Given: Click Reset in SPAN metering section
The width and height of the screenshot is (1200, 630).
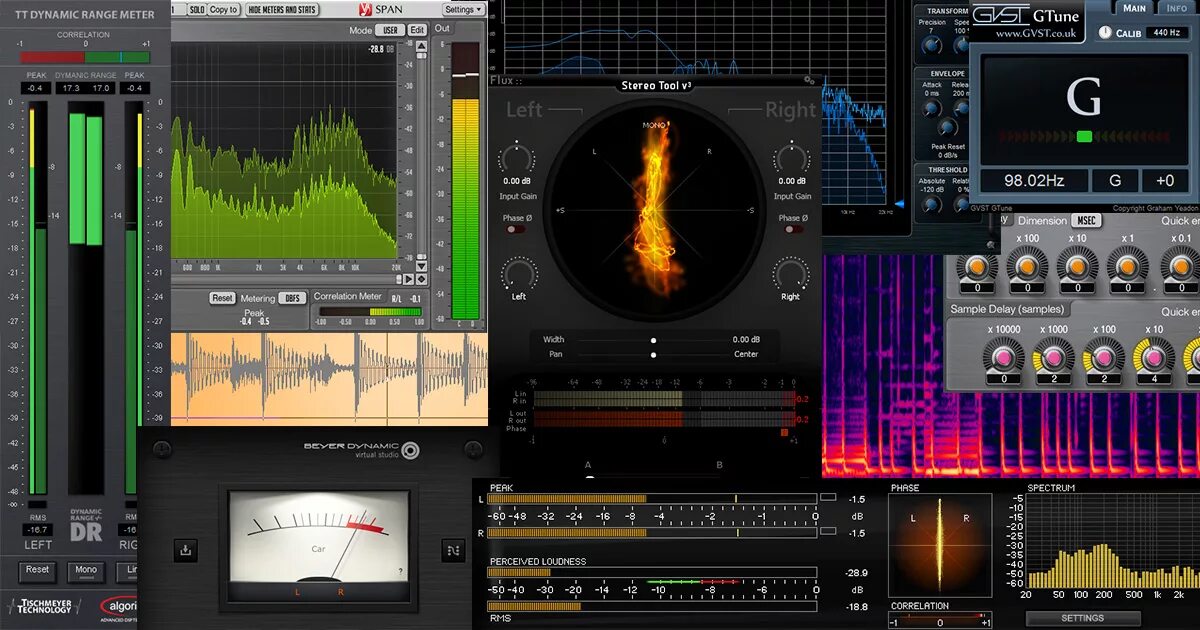Looking at the screenshot, I should click(x=222, y=298).
